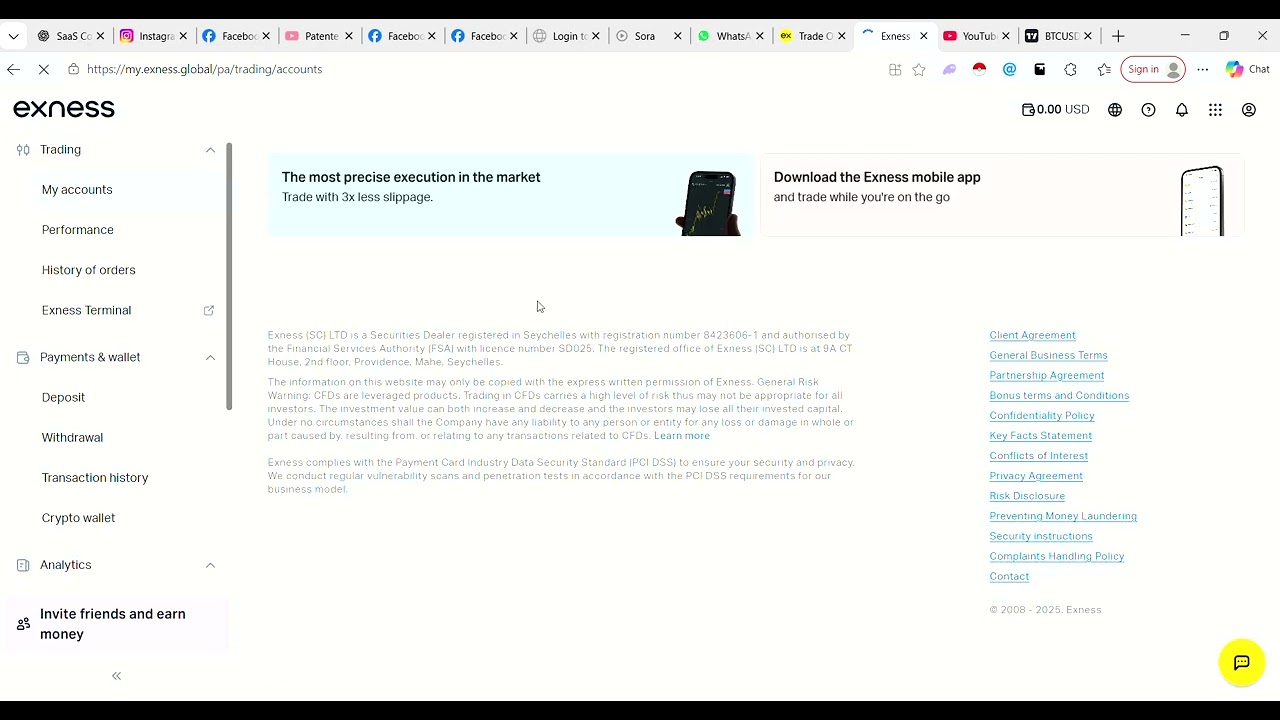Click the browser back arrow

[13, 69]
